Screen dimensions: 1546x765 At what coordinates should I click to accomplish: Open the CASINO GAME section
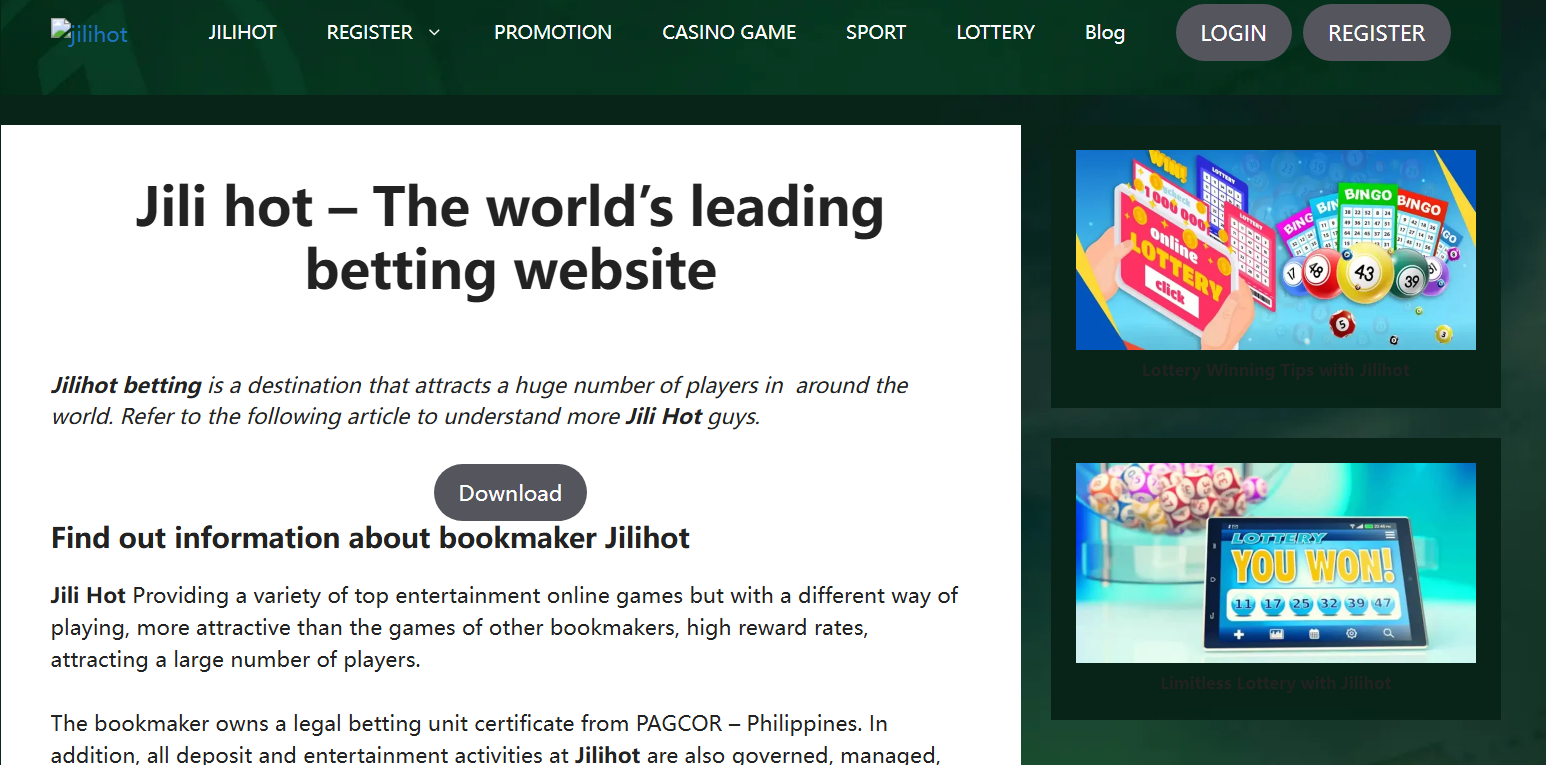point(729,33)
